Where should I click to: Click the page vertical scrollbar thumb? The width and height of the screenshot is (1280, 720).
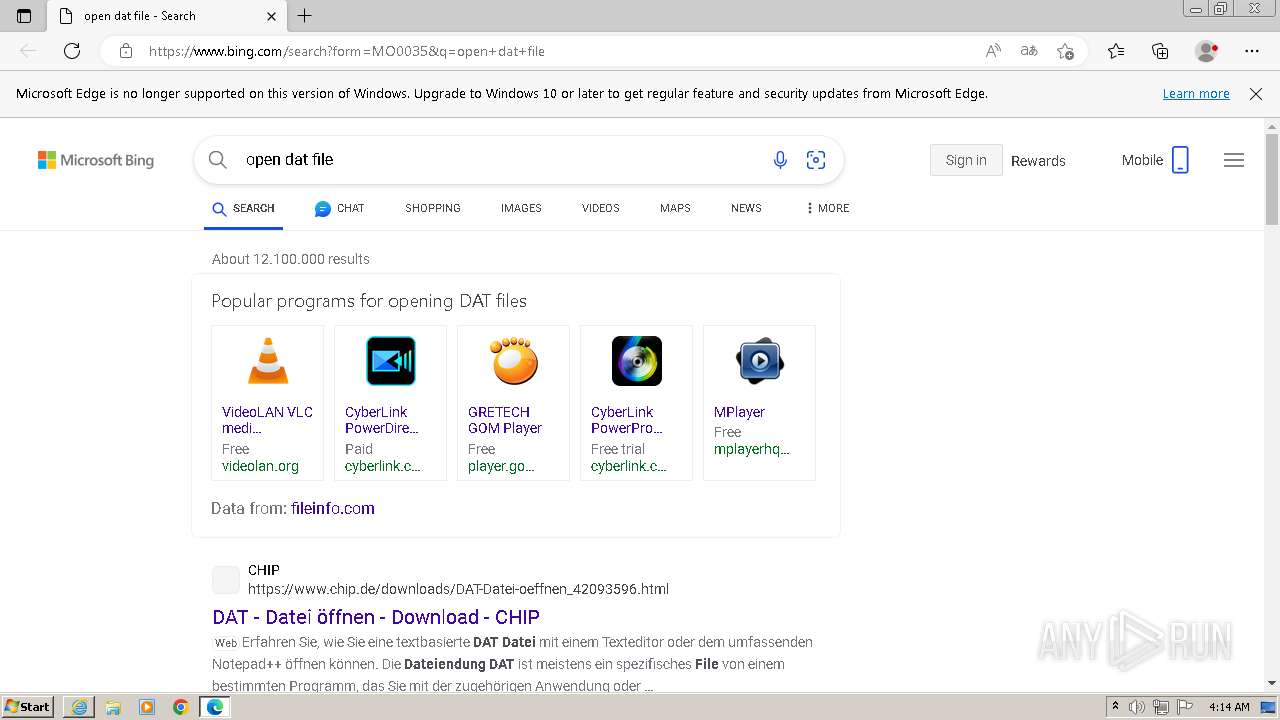pos(1272,178)
